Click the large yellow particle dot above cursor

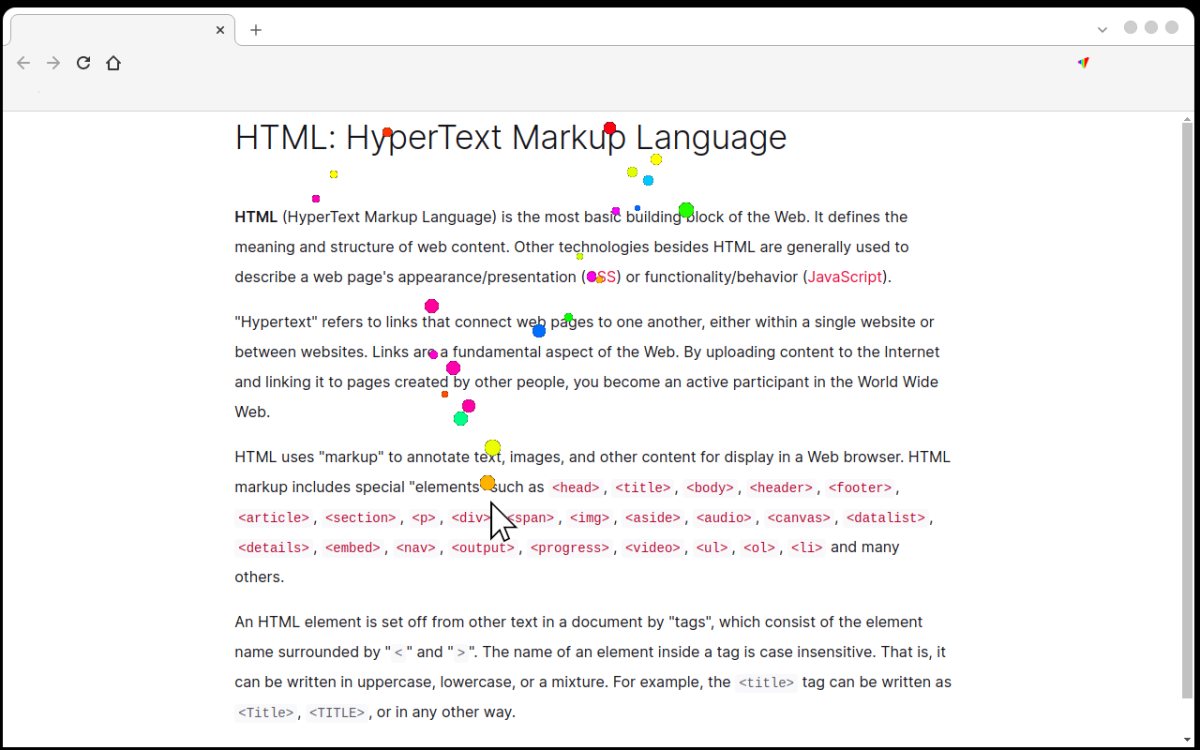[x=492, y=447]
